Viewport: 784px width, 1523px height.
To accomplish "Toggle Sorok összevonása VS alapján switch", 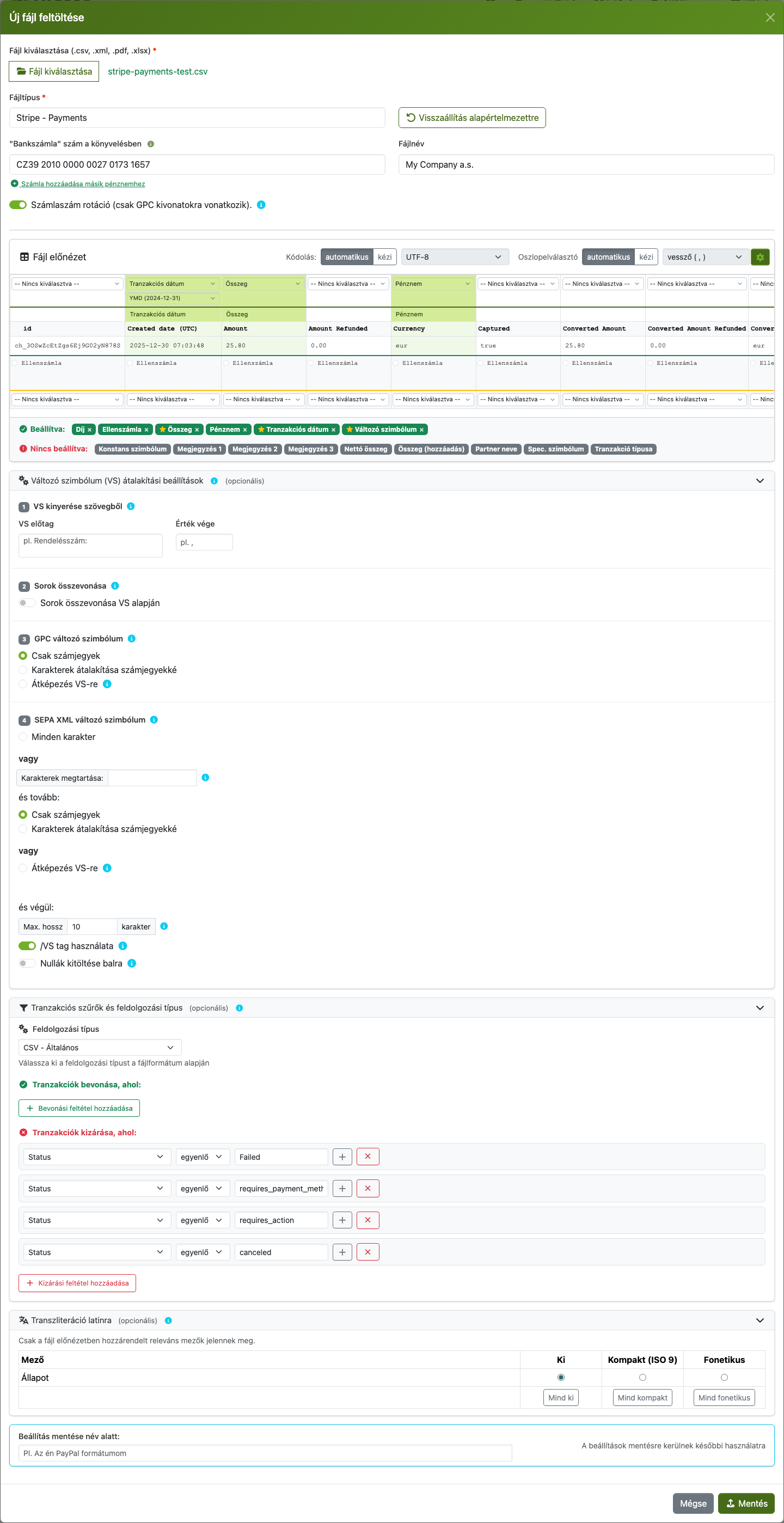I will pos(27,603).
